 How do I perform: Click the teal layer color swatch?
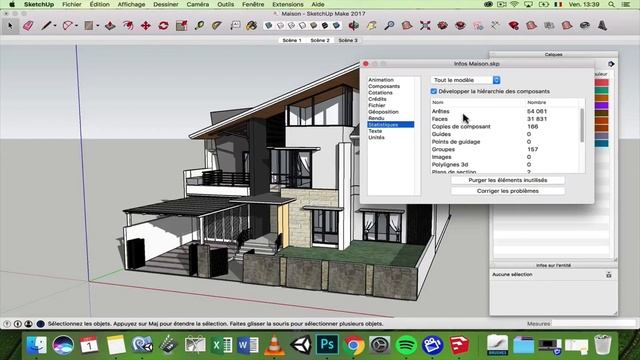click(602, 143)
